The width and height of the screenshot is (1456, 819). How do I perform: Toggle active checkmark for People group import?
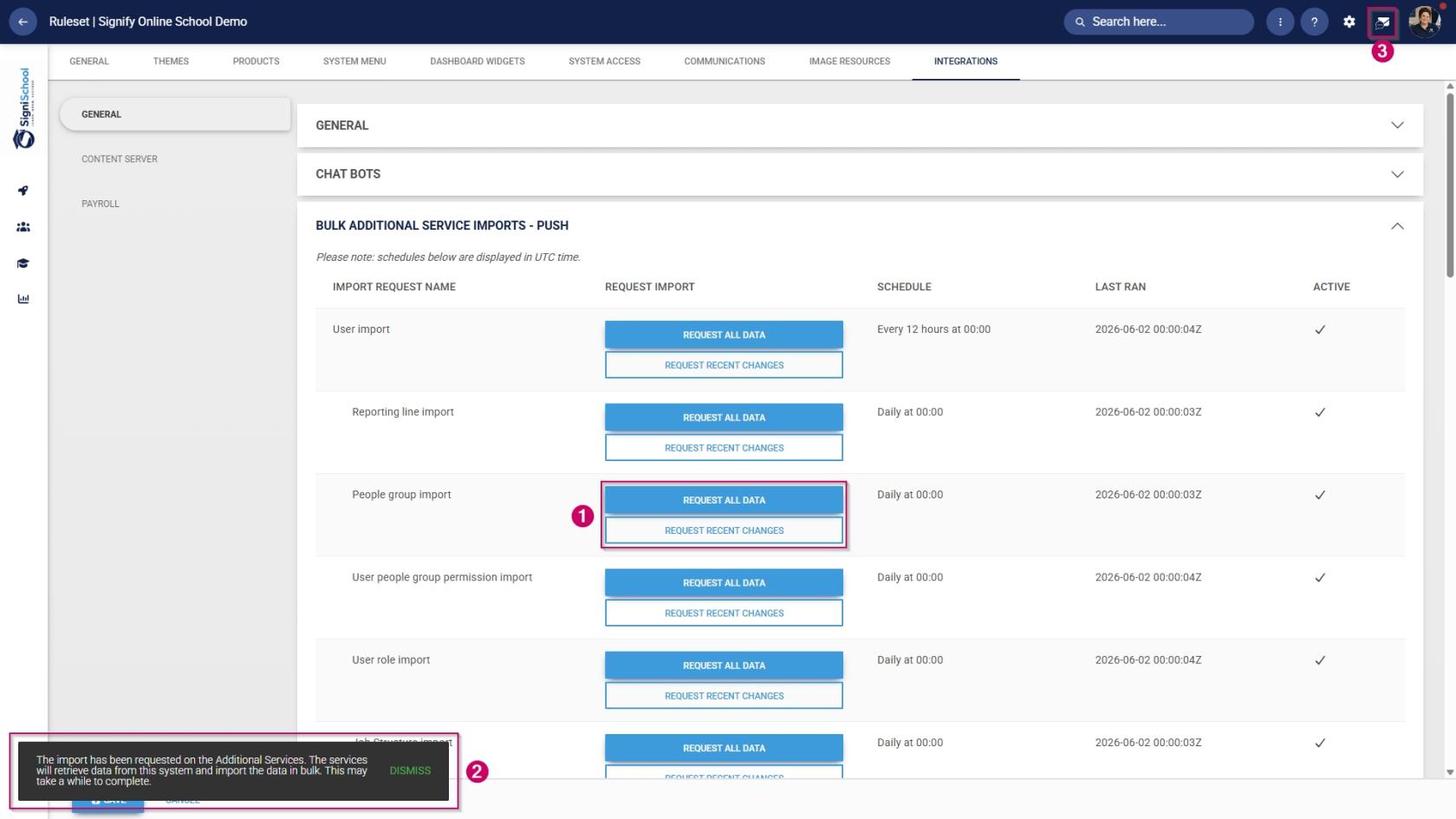tap(1320, 495)
